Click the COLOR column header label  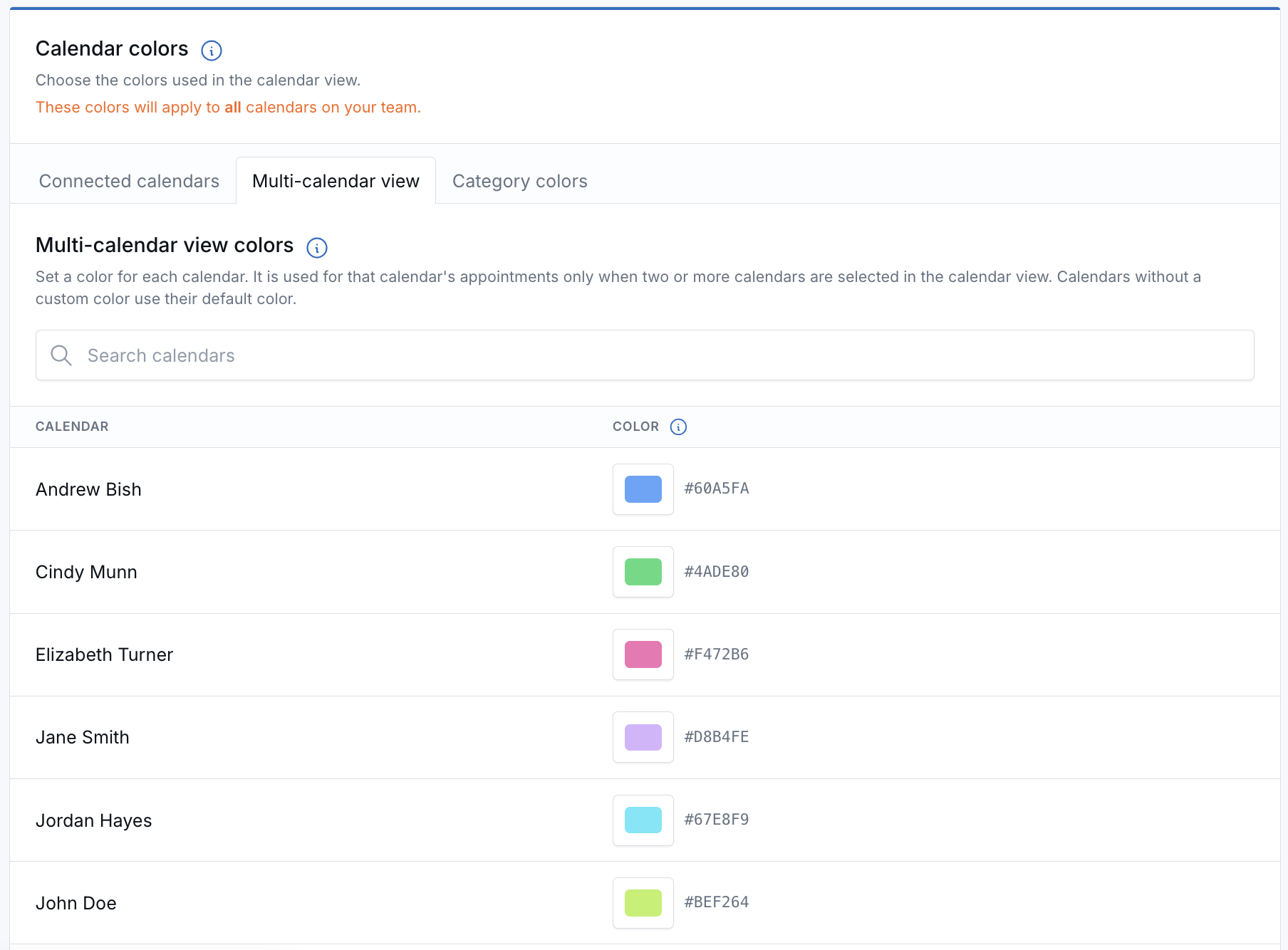(635, 427)
